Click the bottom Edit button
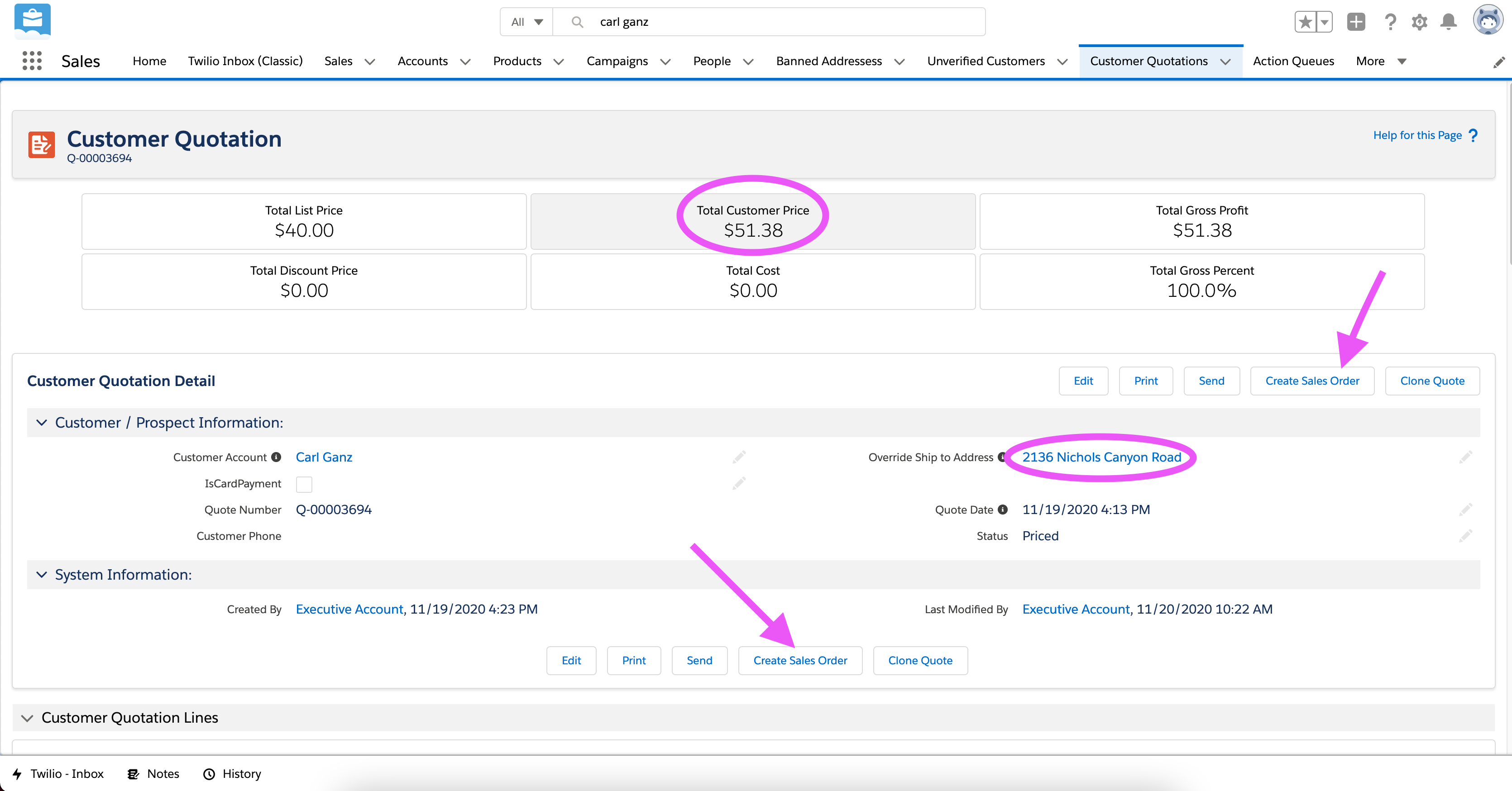 click(571, 661)
